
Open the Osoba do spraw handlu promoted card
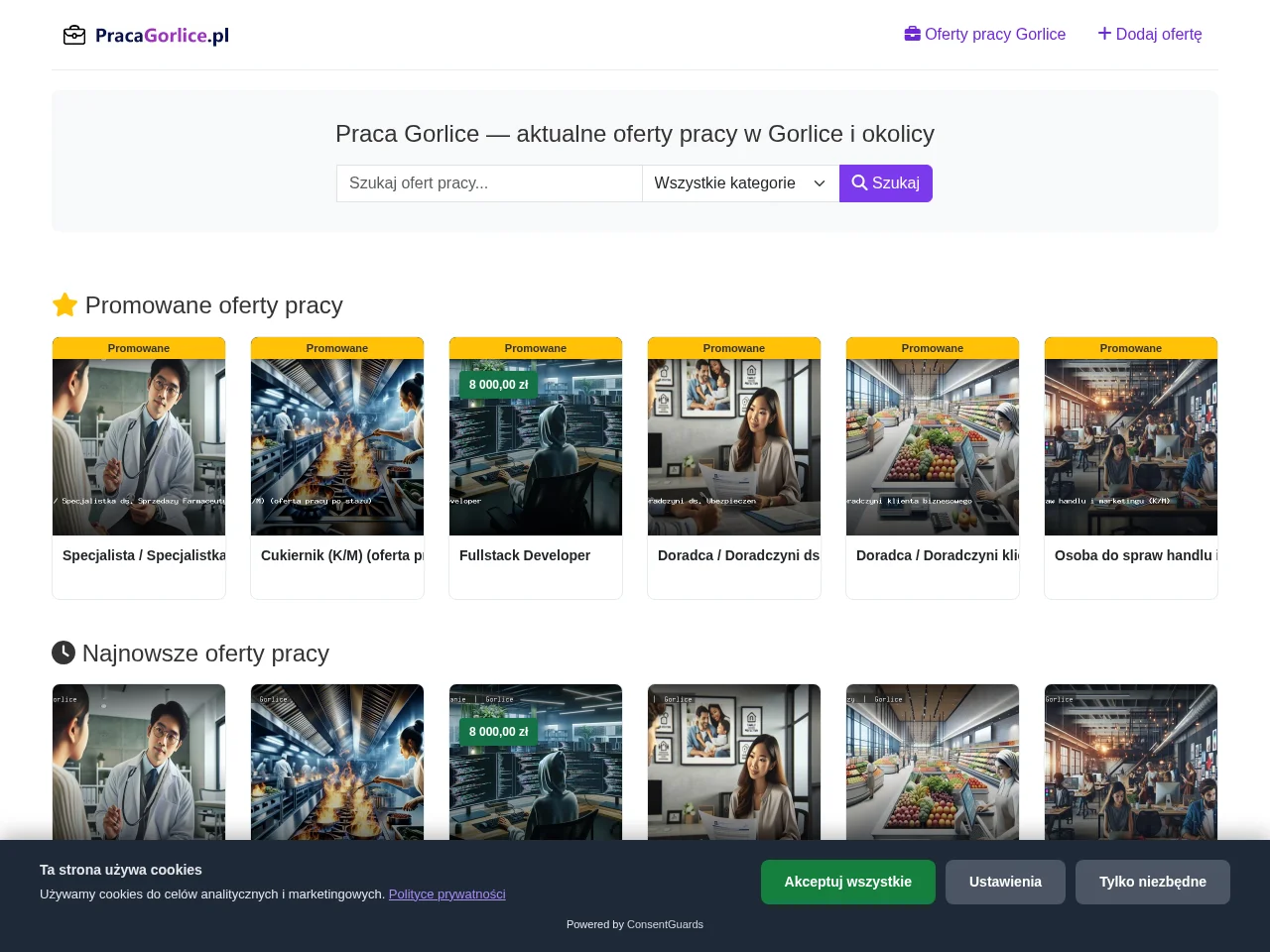click(x=1131, y=468)
